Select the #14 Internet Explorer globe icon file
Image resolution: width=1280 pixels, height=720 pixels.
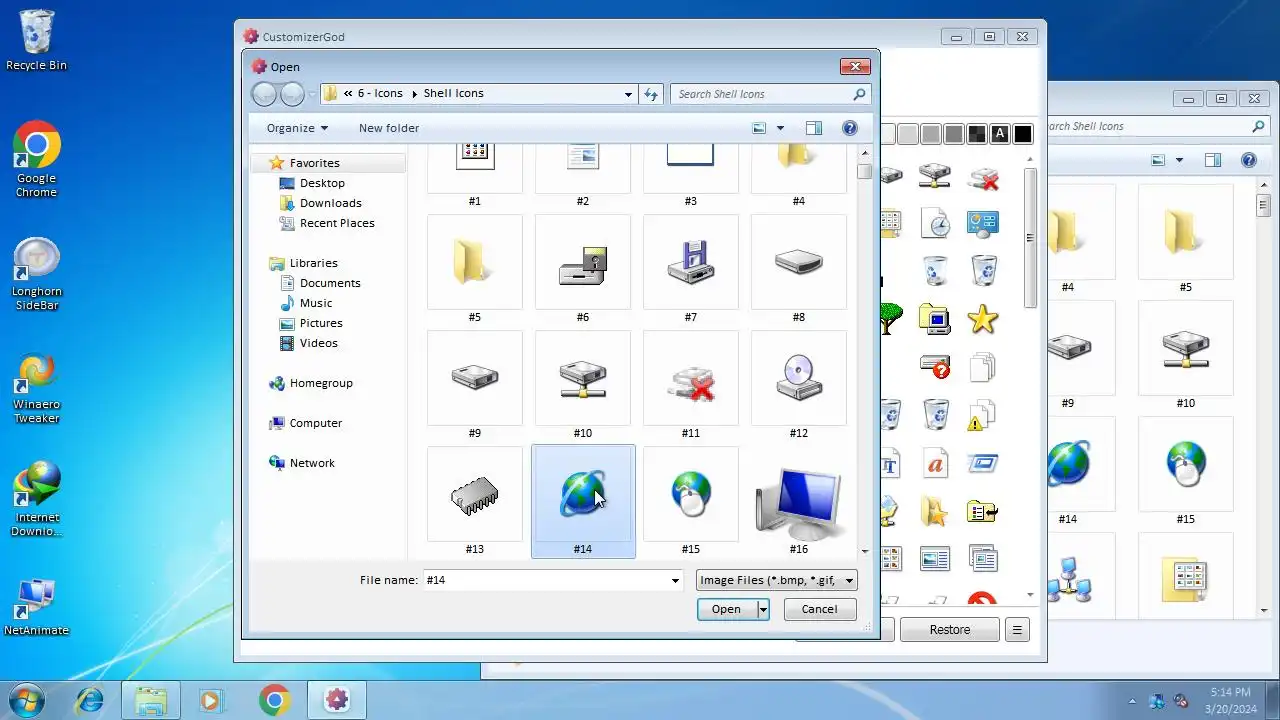click(583, 501)
